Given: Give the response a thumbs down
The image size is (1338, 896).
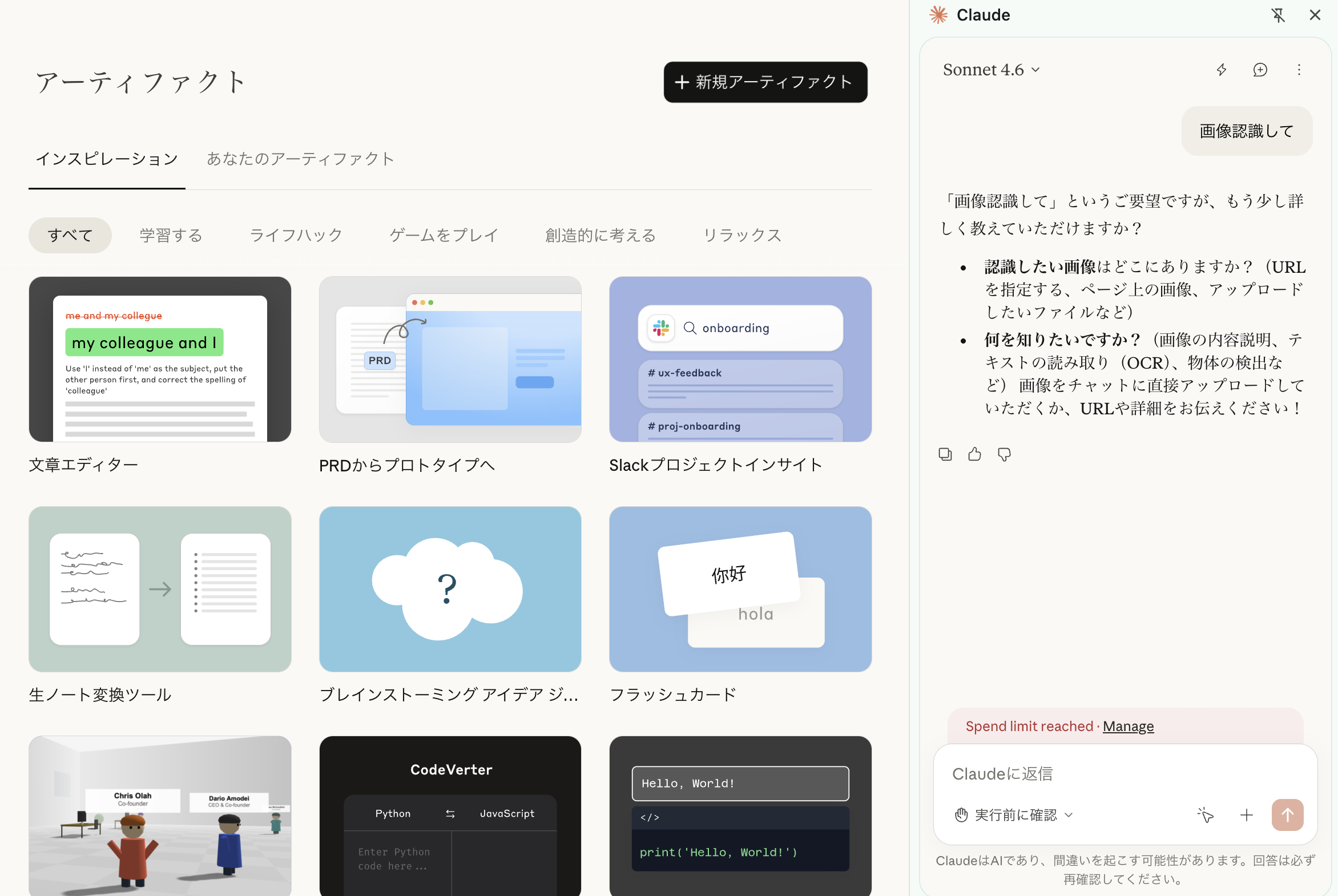Looking at the screenshot, I should pyautogui.click(x=1004, y=454).
